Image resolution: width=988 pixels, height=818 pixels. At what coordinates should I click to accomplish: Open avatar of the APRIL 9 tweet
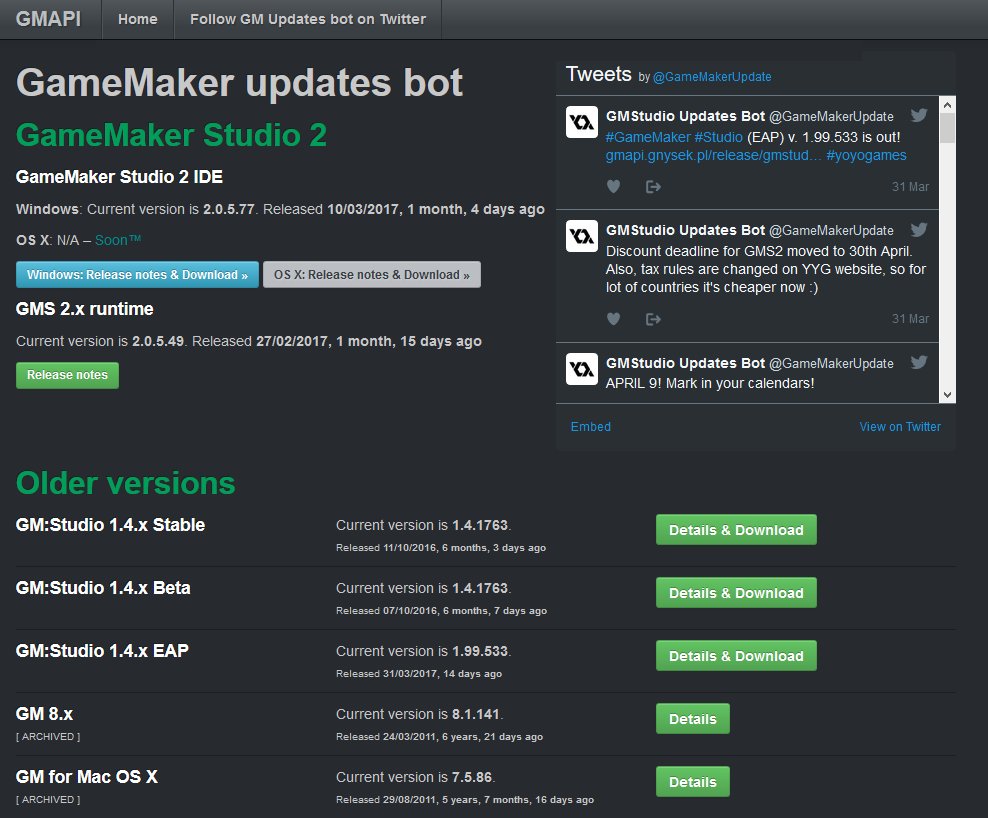click(582, 369)
